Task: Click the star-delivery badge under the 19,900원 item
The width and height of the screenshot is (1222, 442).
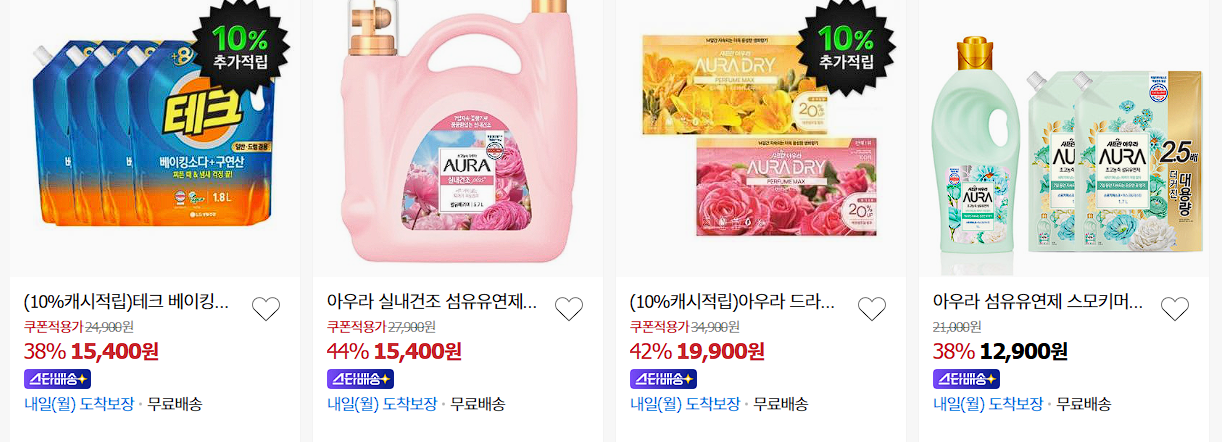Action: click(x=664, y=379)
